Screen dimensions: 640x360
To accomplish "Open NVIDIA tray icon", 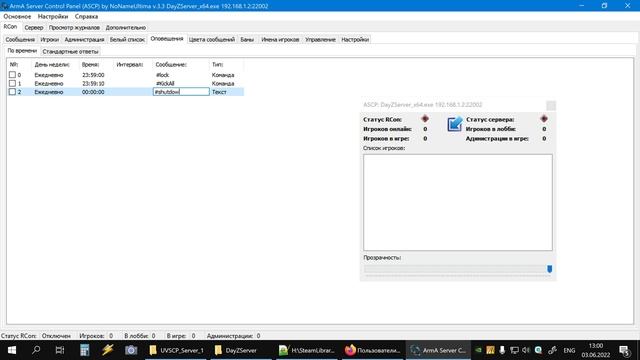I will [478, 350].
